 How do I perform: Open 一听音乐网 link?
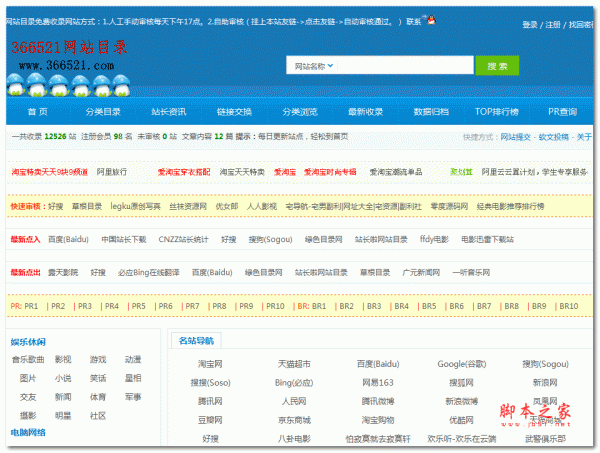471,272
